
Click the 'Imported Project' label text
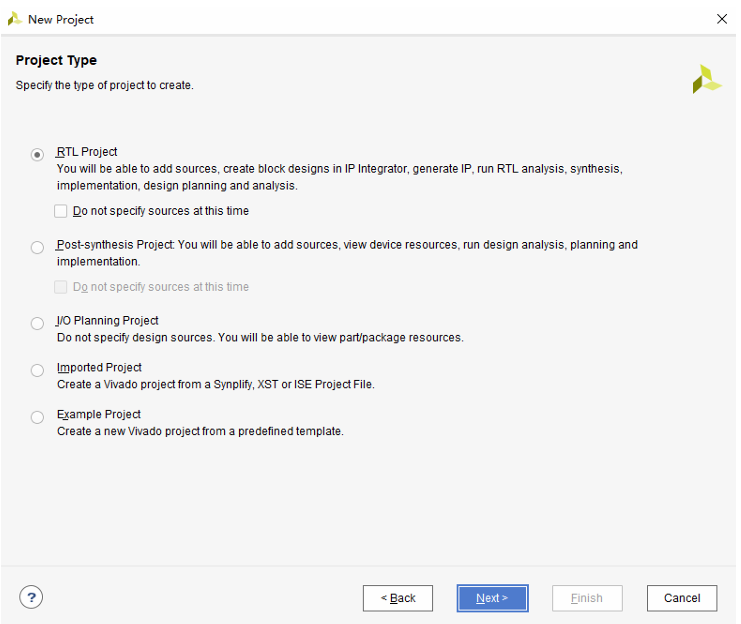[x=99, y=367]
